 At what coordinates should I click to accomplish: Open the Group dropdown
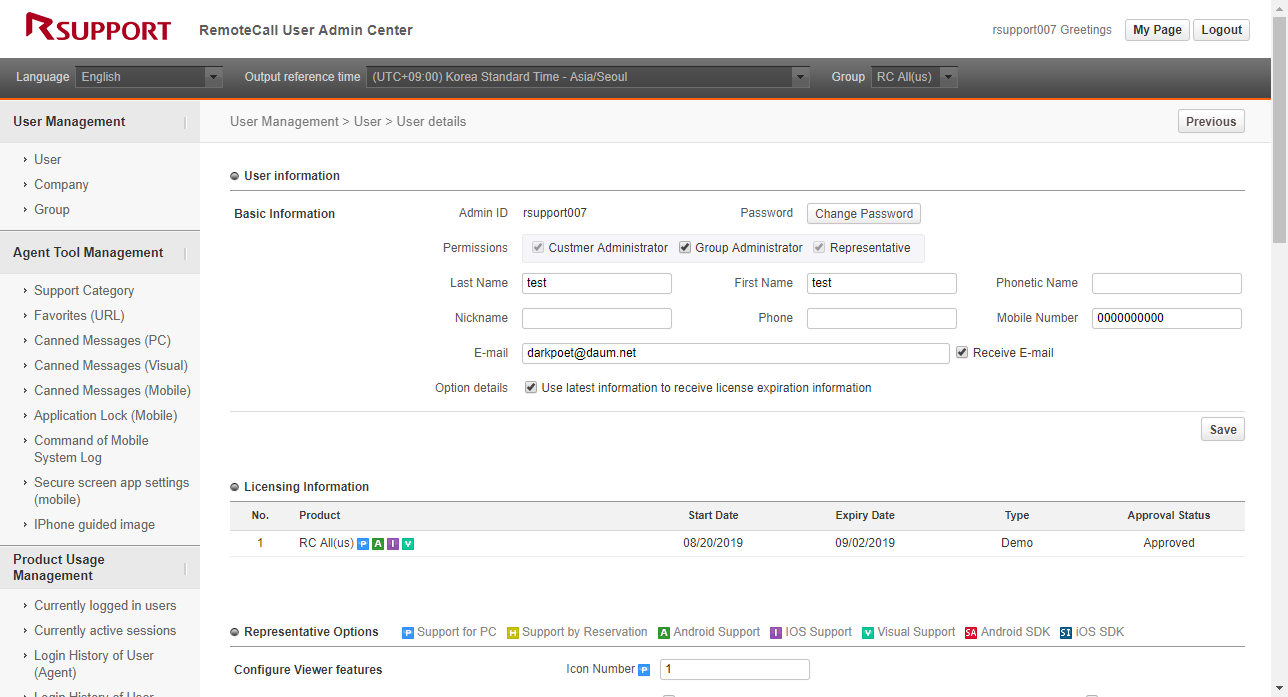[x=914, y=77]
